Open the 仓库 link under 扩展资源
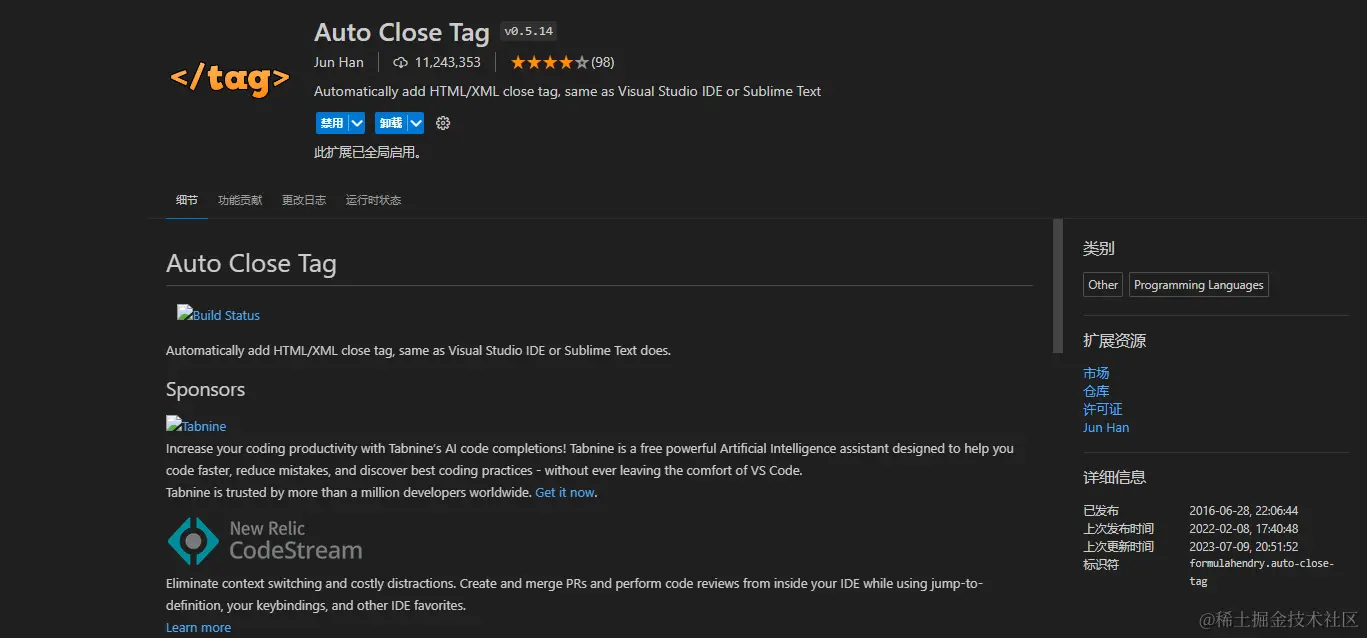 click(1096, 391)
